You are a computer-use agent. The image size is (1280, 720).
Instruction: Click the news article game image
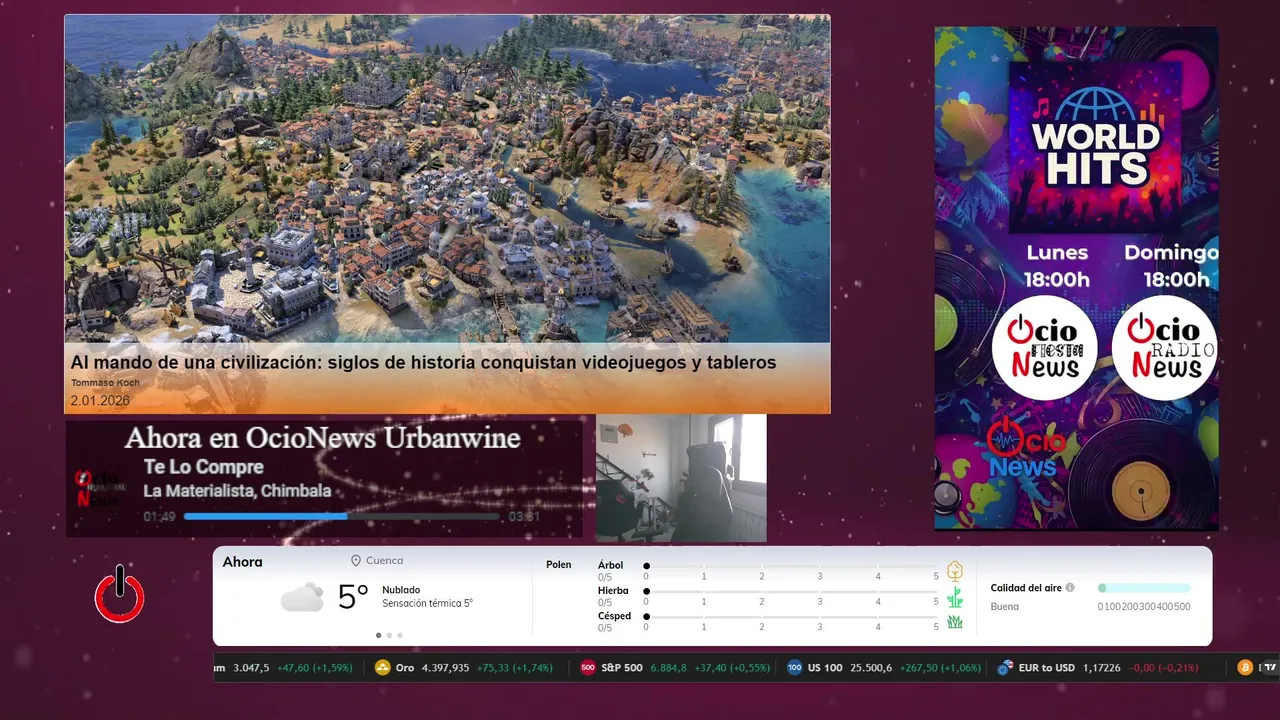coord(447,179)
